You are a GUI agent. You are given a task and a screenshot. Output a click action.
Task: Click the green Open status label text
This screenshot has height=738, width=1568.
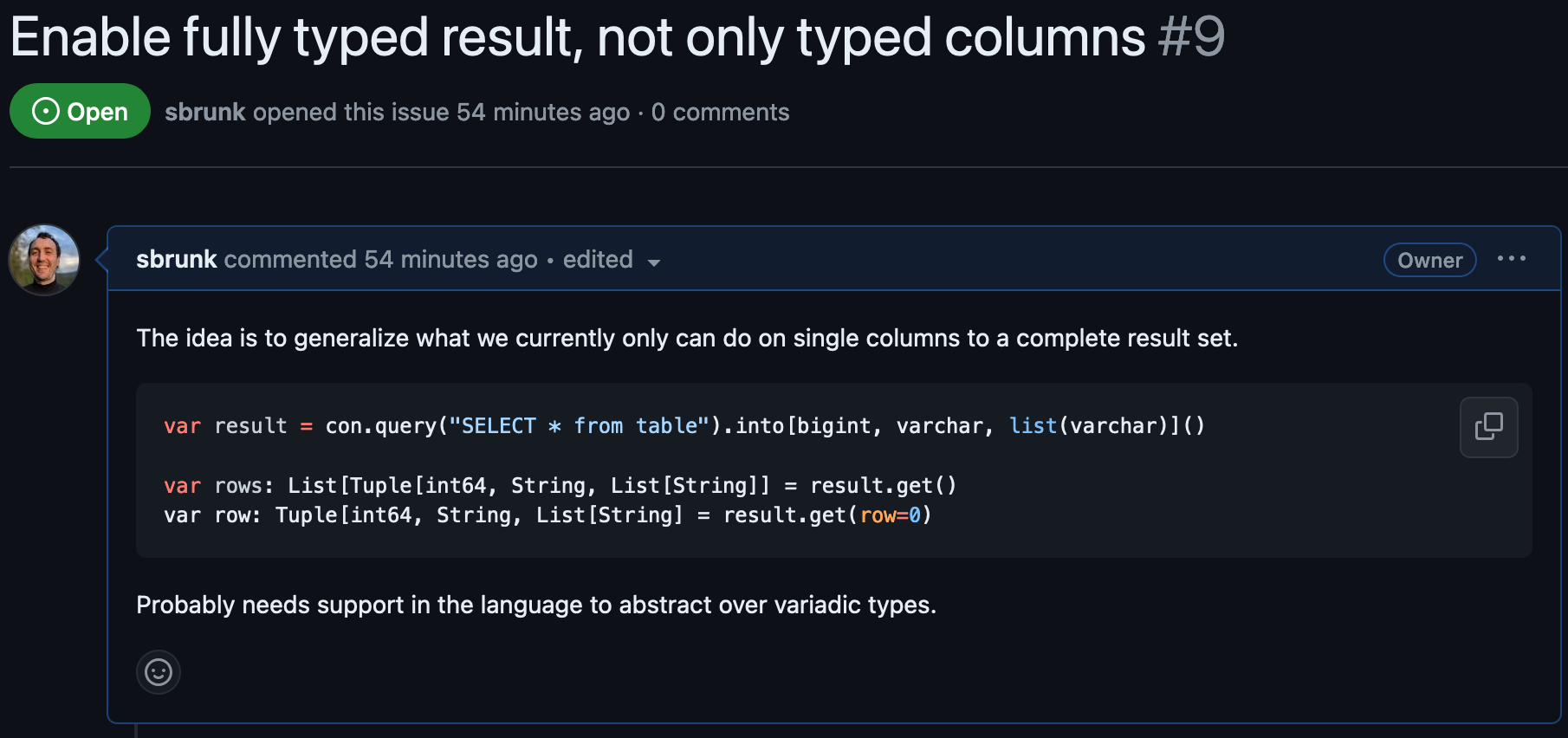point(97,112)
